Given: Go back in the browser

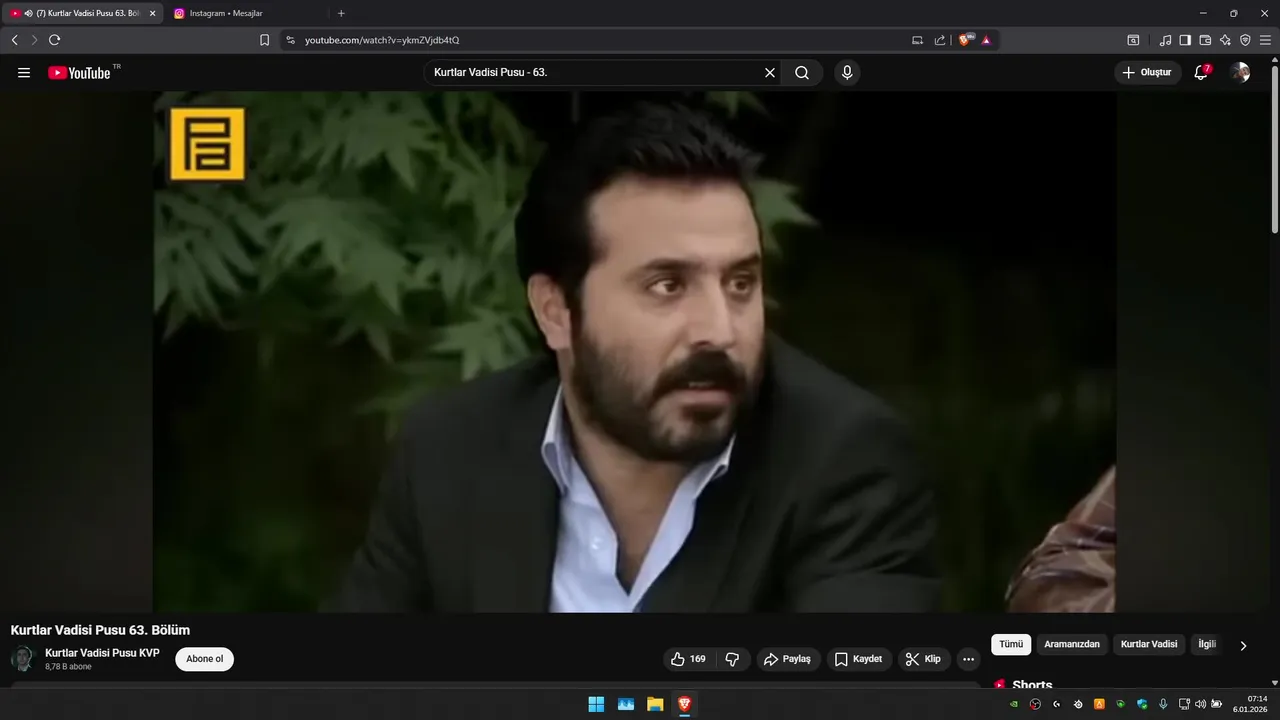Looking at the screenshot, I should click(15, 40).
